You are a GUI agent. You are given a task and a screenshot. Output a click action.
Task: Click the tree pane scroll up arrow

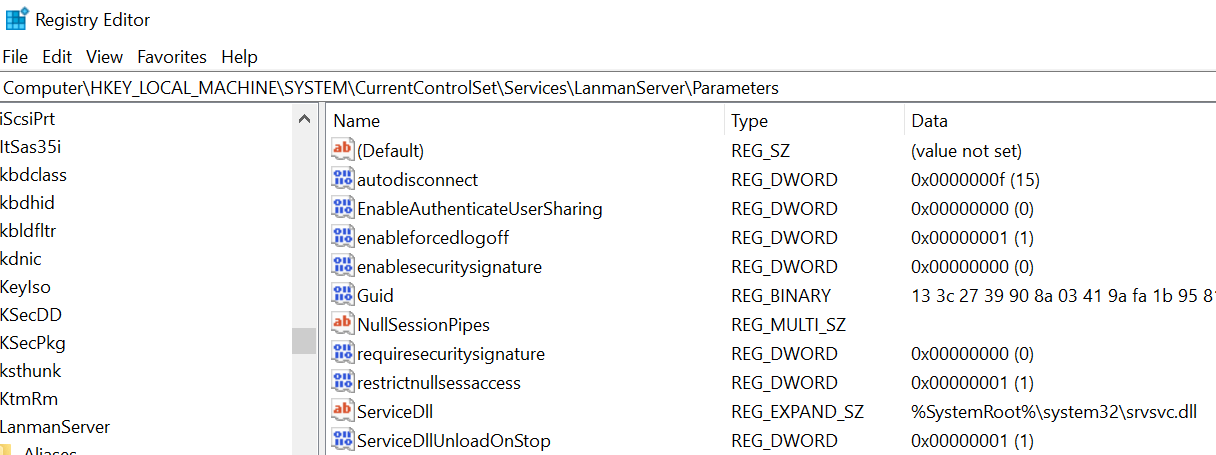[x=304, y=119]
